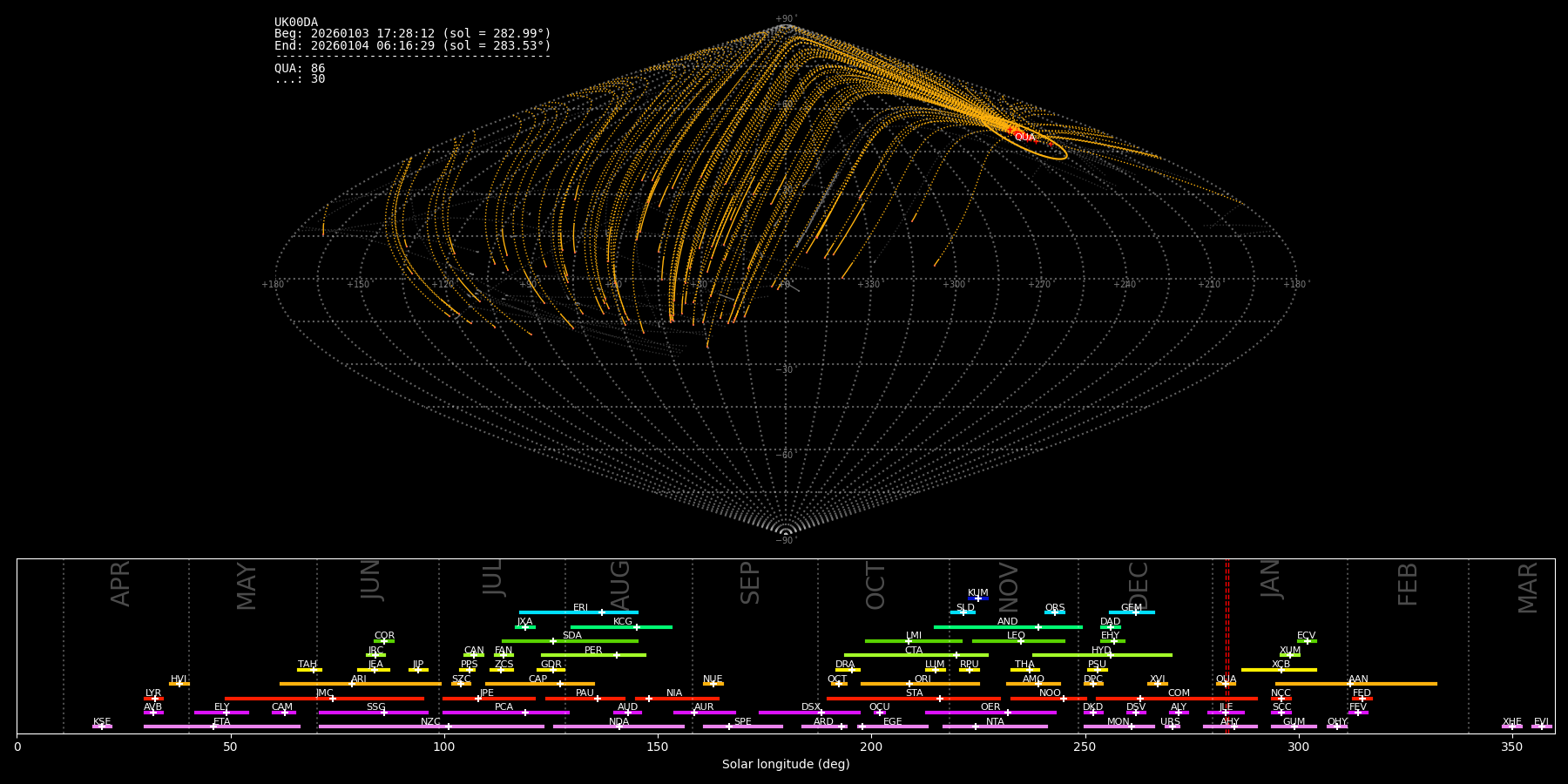
Task: Click the PER Perseids shower bar
Action: click(x=593, y=655)
